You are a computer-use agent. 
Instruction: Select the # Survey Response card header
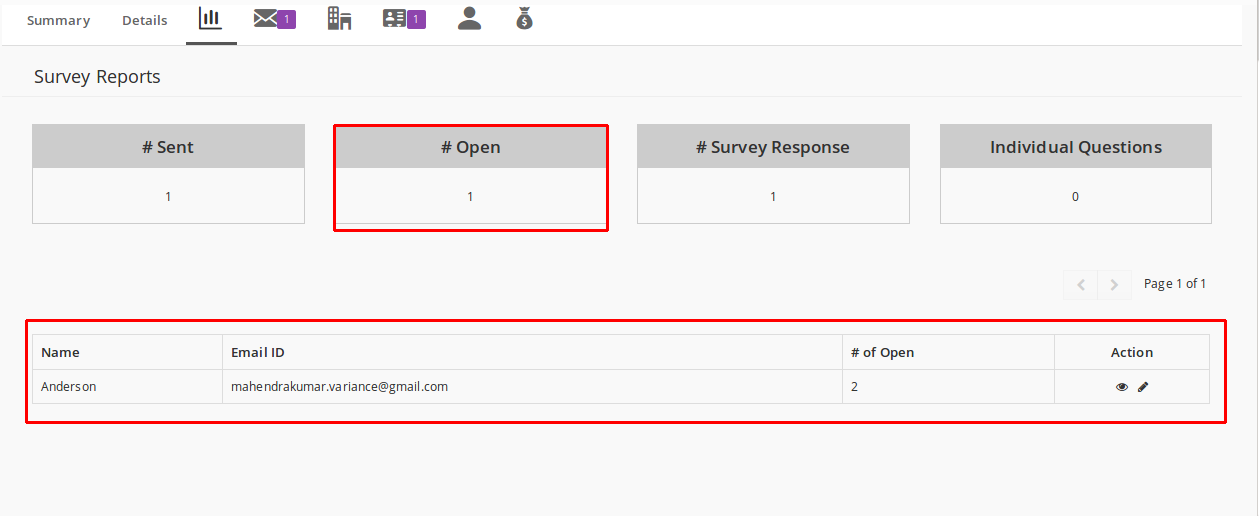coord(773,147)
